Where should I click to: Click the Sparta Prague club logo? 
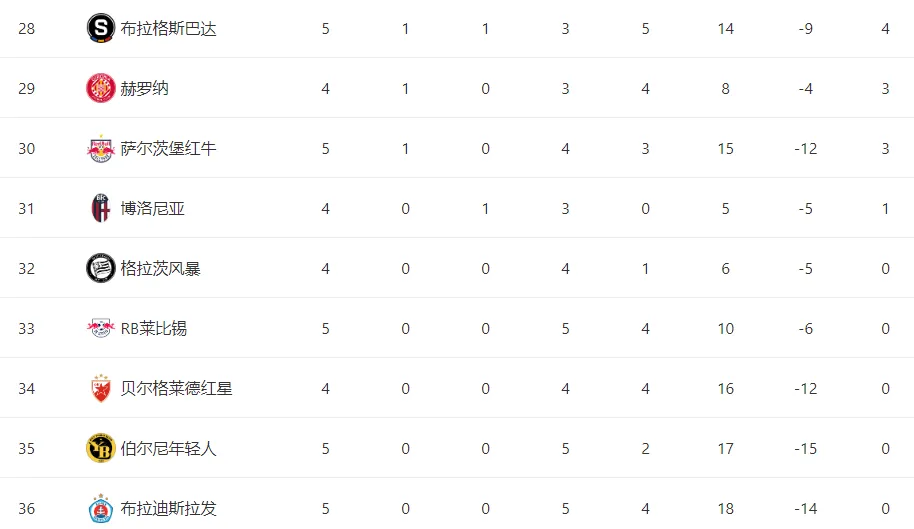tap(100, 28)
